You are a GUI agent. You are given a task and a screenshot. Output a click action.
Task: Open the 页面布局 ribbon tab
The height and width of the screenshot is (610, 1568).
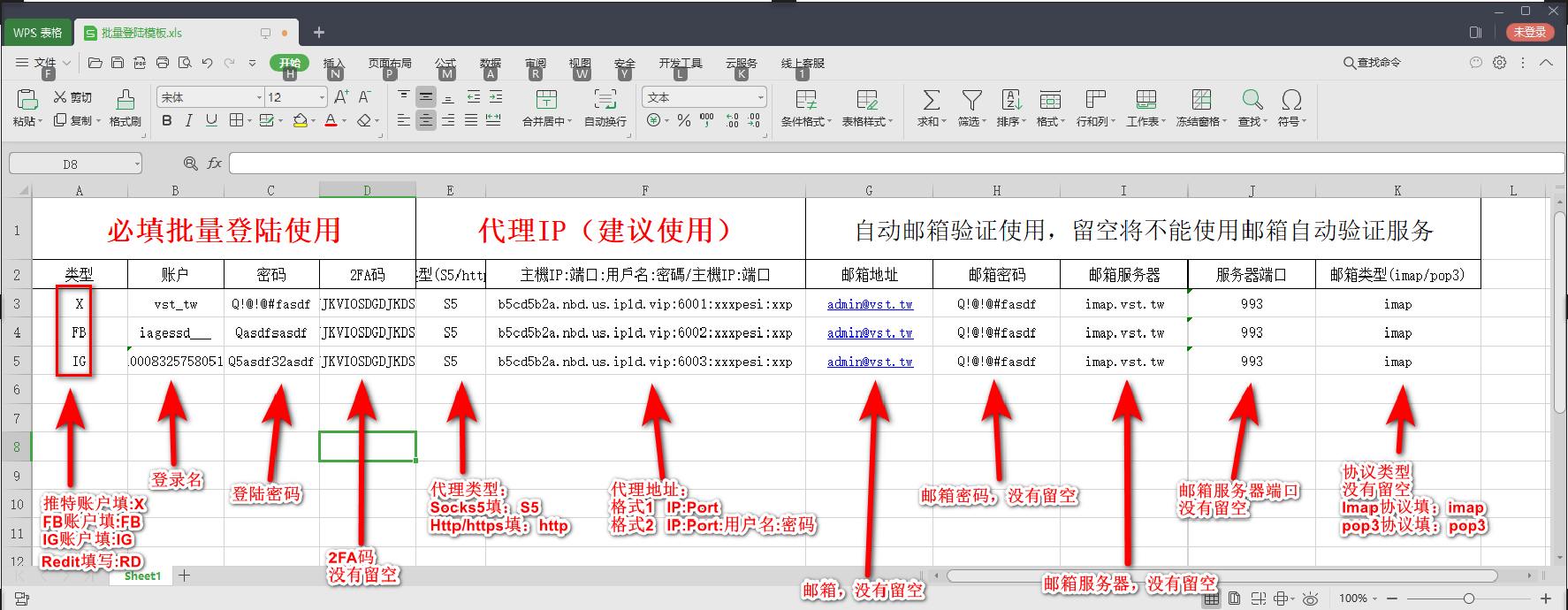pos(390,63)
